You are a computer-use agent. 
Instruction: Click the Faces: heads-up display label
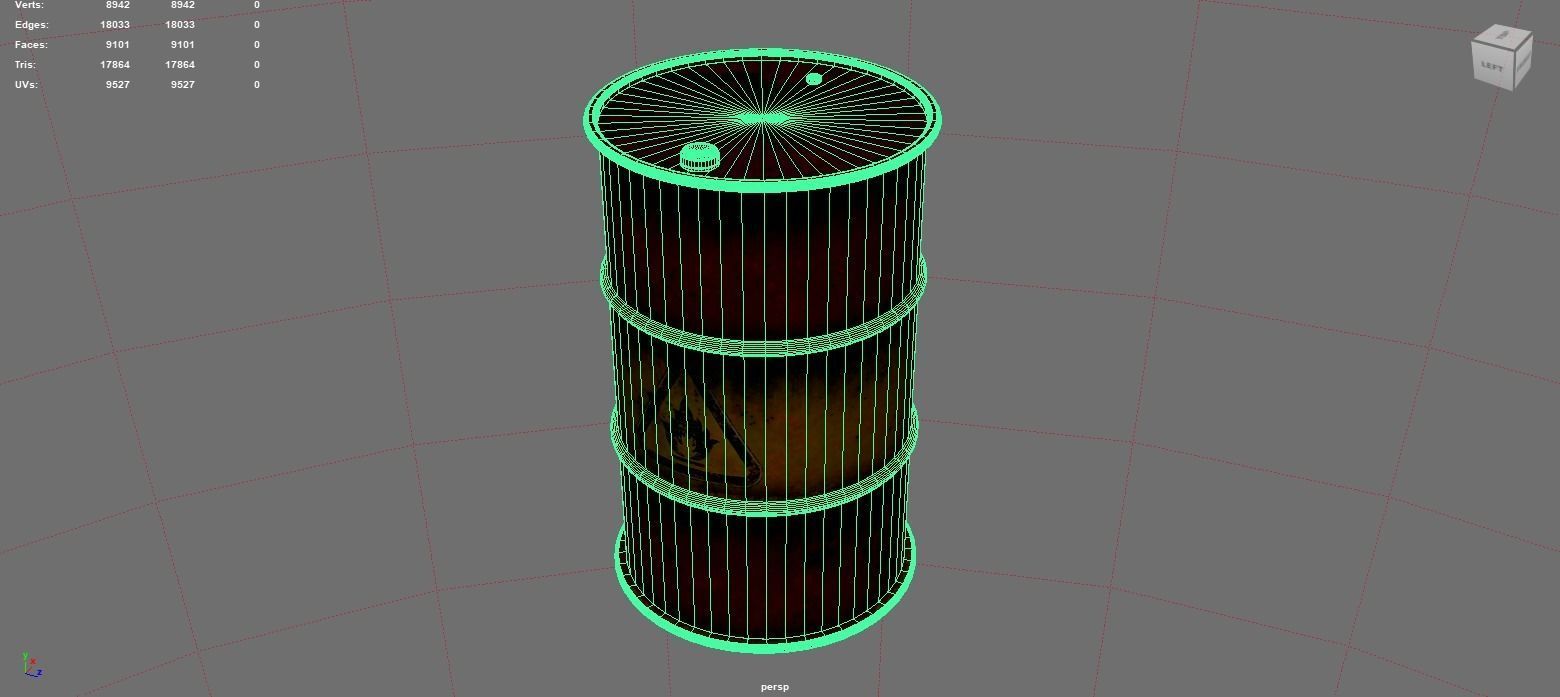click(31, 44)
